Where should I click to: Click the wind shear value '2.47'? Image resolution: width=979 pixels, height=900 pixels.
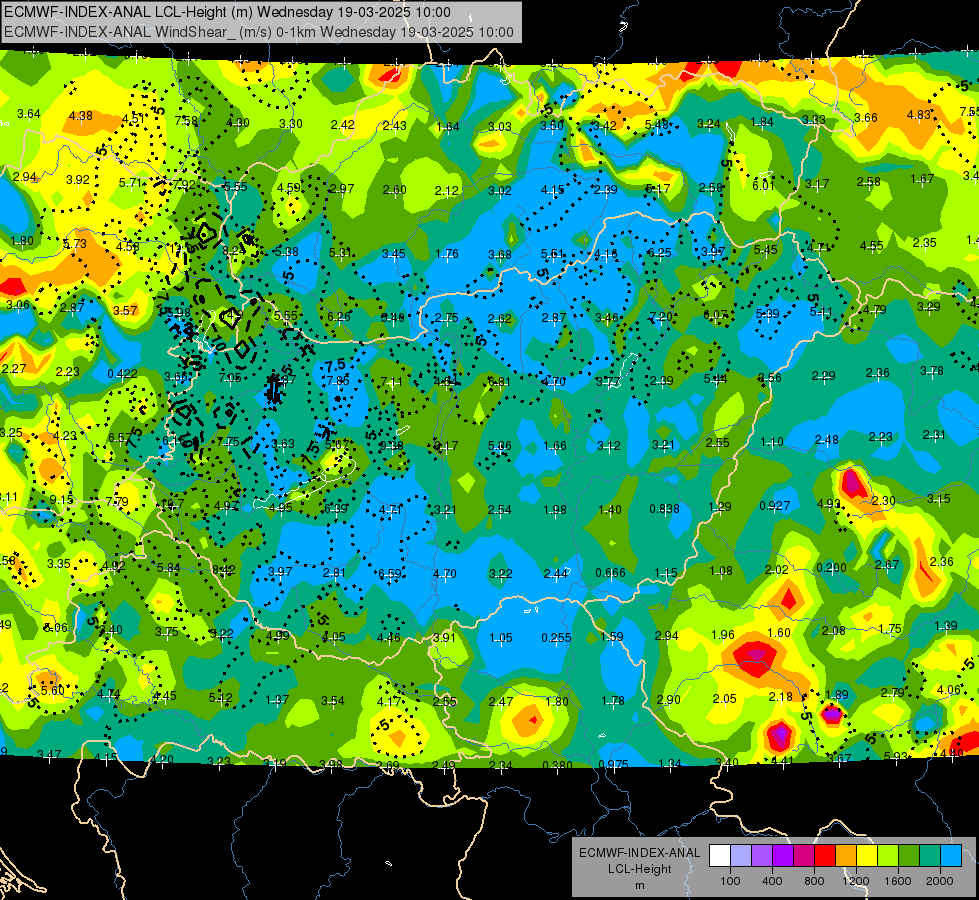pos(501,701)
